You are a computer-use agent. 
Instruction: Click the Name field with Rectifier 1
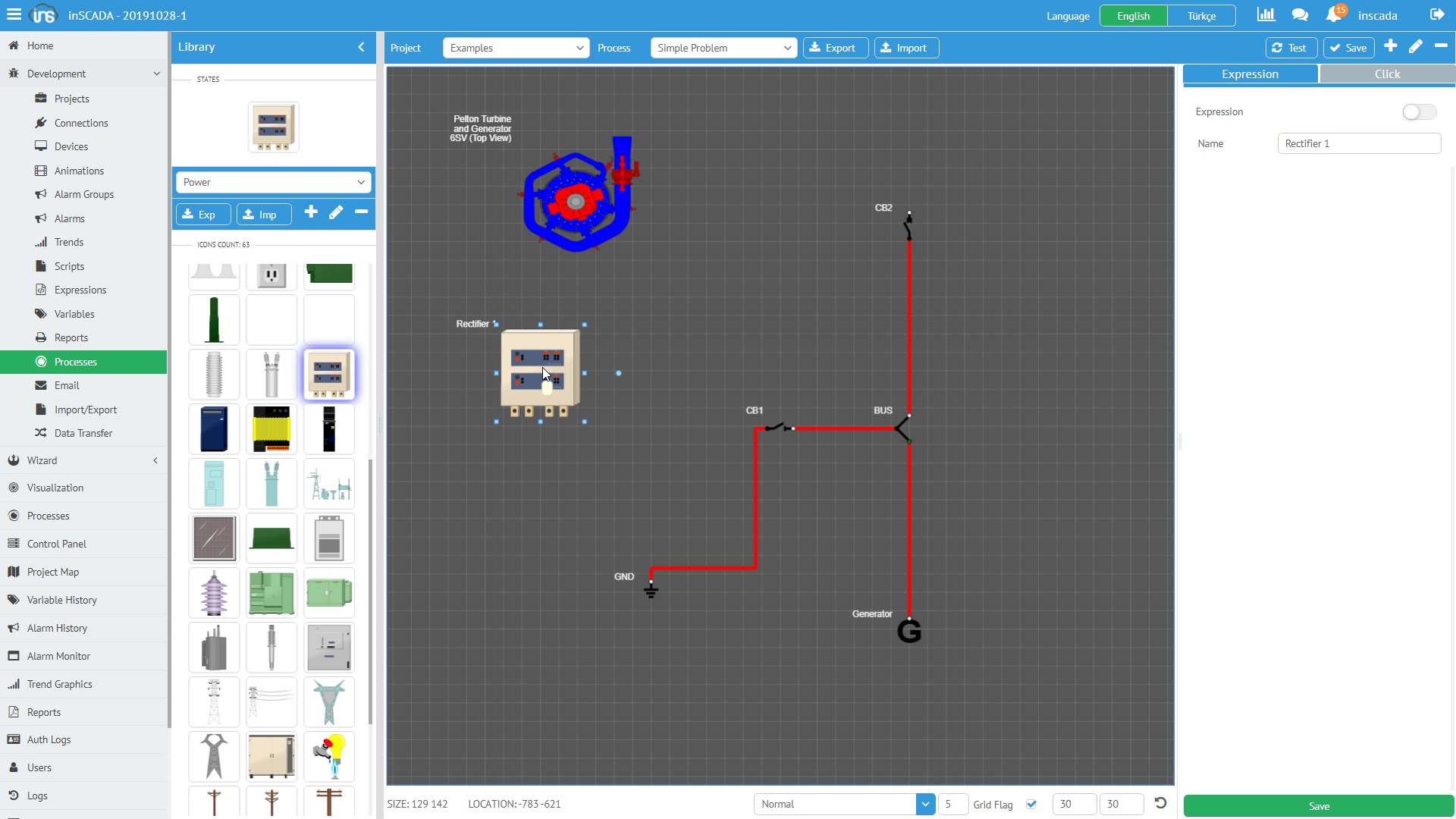(1359, 143)
